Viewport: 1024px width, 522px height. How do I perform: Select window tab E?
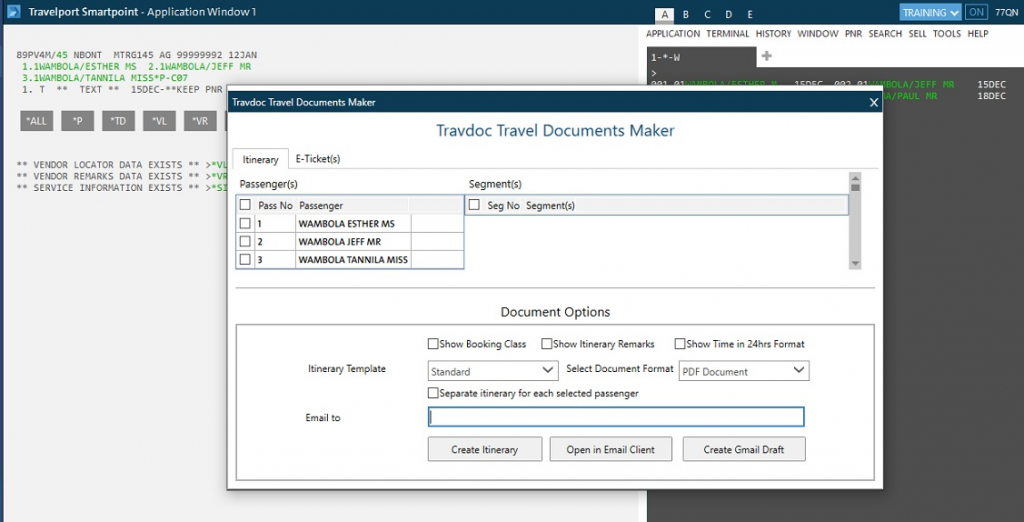pyautogui.click(x=750, y=14)
